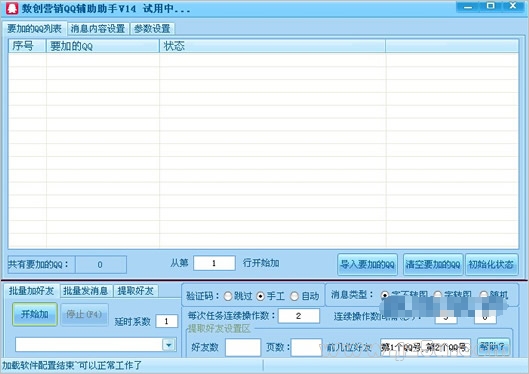Maximize the window from the title bar
Screen dimensions: 529x374
[x=491, y=6]
